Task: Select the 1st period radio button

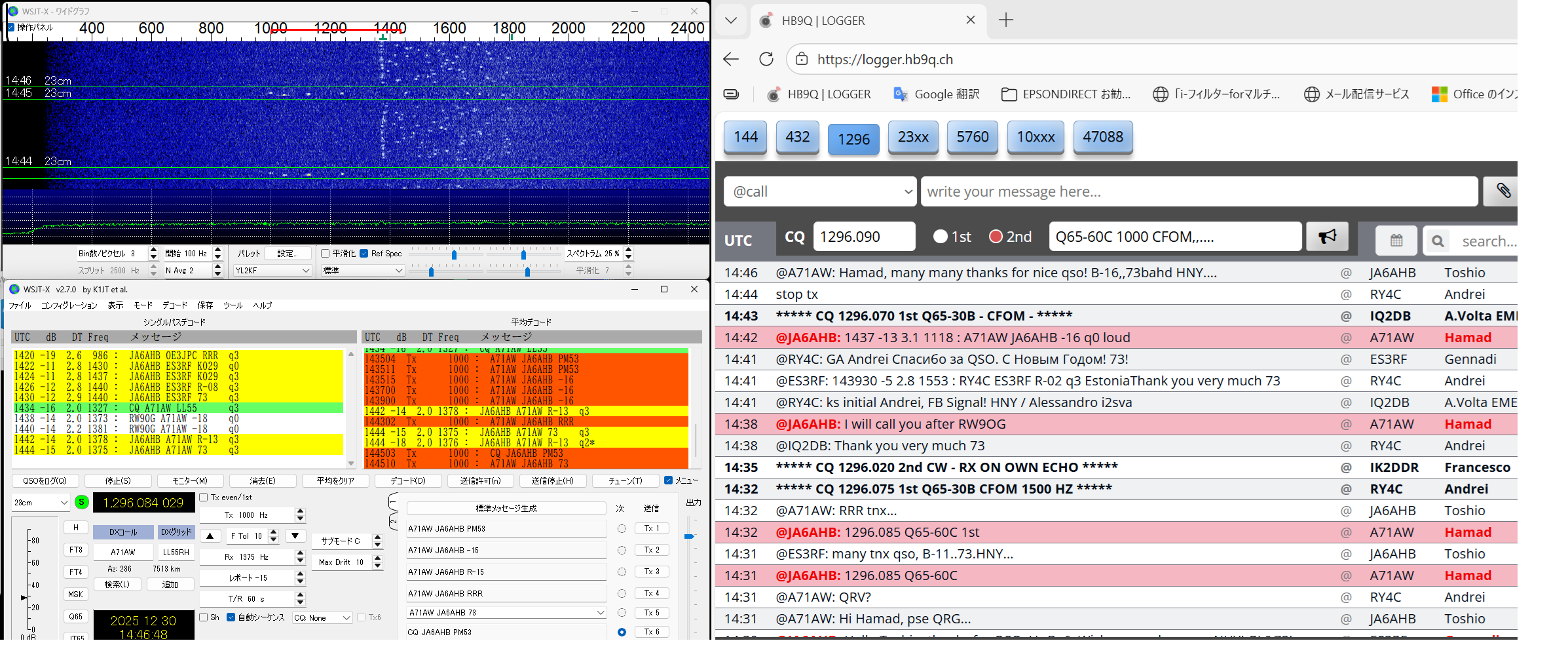Action: coord(941,237)
